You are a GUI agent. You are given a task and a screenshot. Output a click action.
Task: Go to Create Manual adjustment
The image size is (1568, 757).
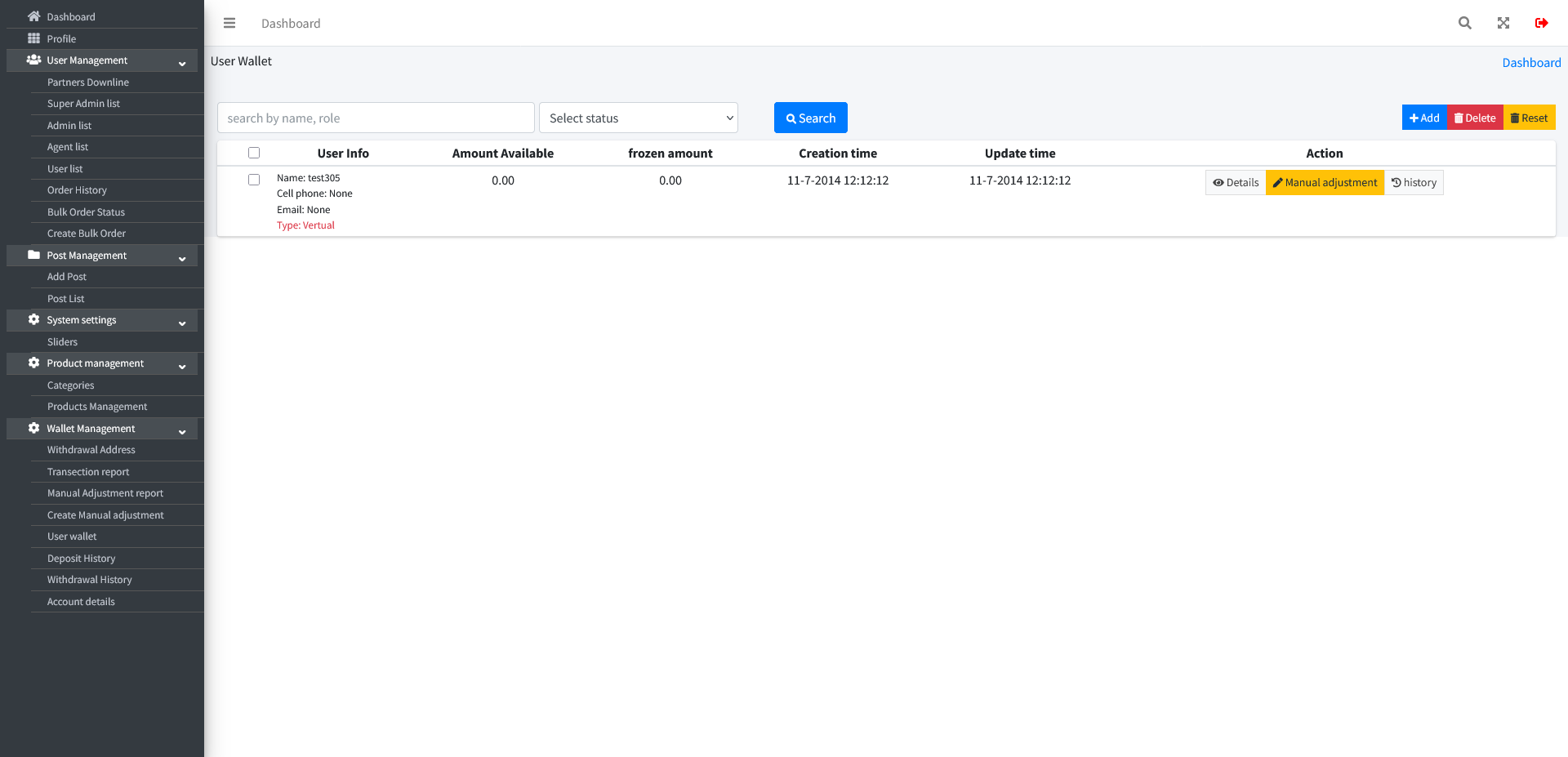point(105,514)
